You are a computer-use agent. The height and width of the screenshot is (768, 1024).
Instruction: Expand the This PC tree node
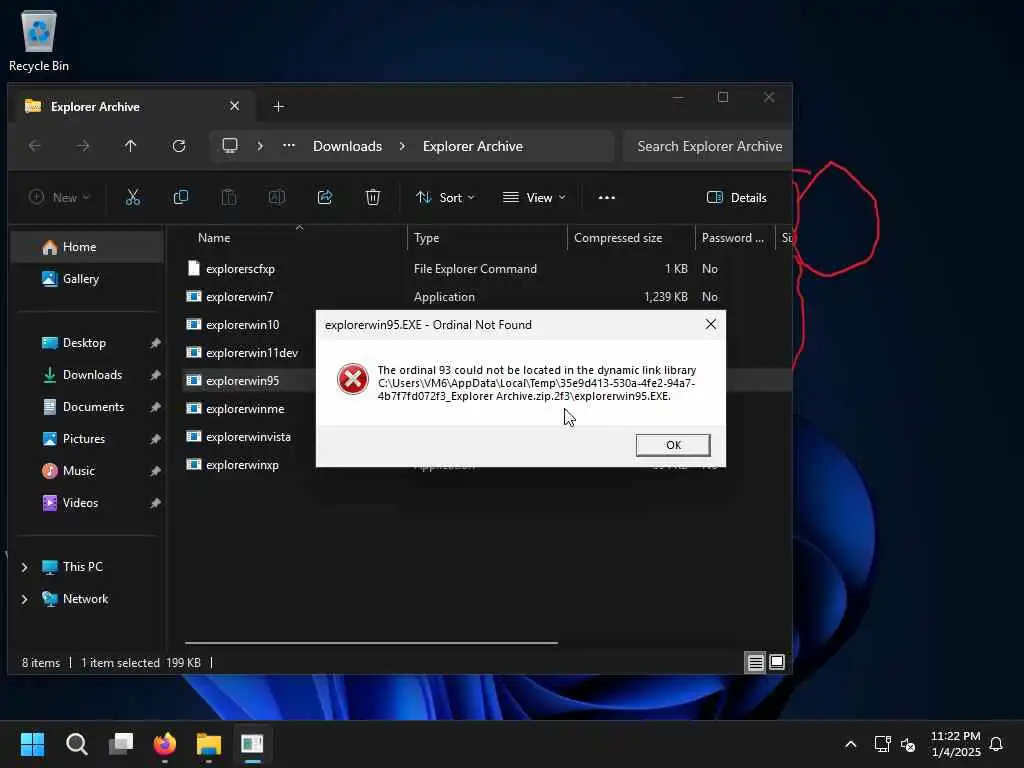[25, 567]
